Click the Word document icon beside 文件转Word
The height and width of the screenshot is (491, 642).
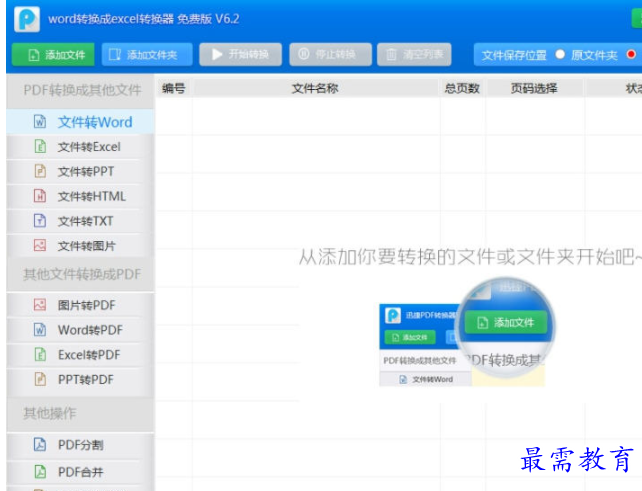tap(40, 121)
